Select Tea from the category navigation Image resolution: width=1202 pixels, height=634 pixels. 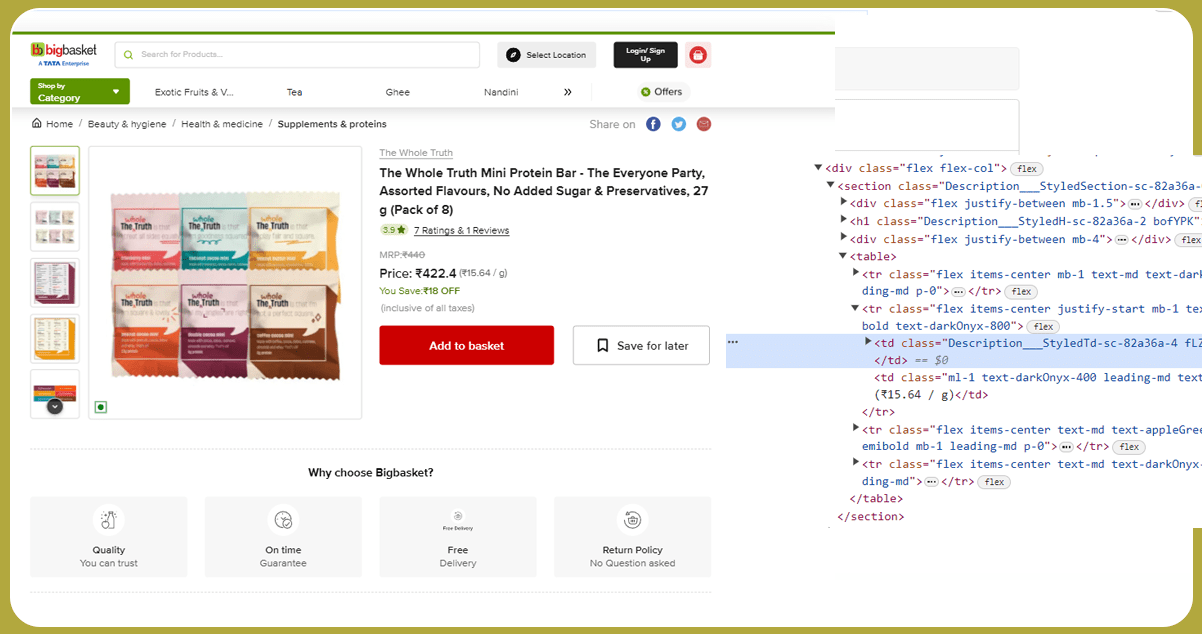point(294,91)
